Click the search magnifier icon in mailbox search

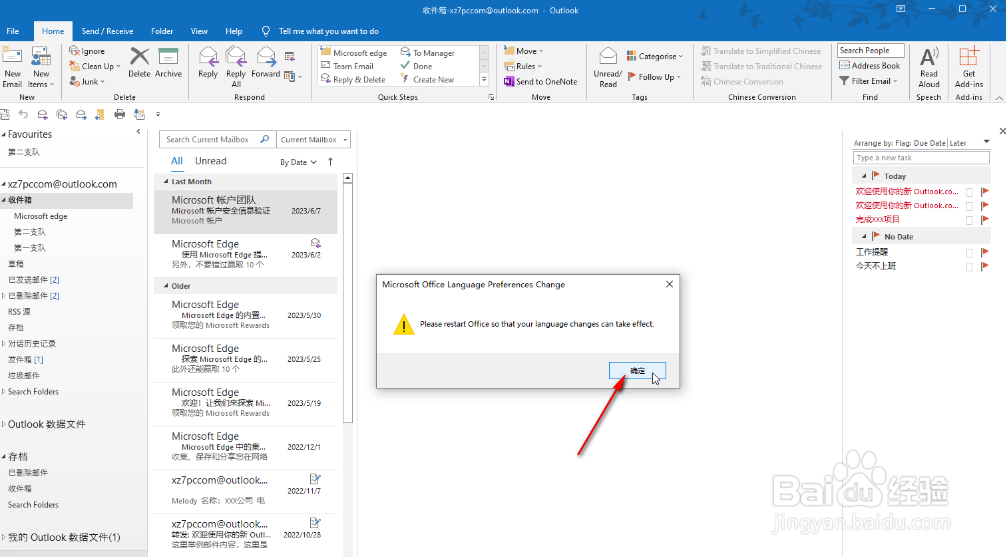264,139
